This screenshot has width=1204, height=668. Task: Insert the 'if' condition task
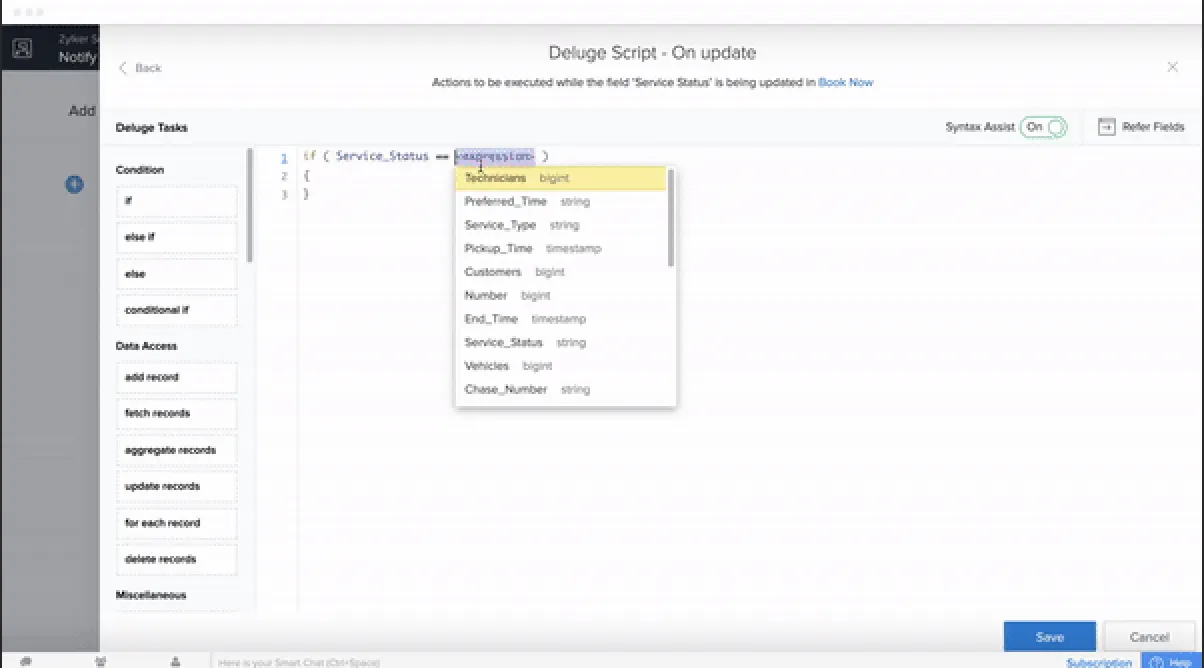[177, 201]
